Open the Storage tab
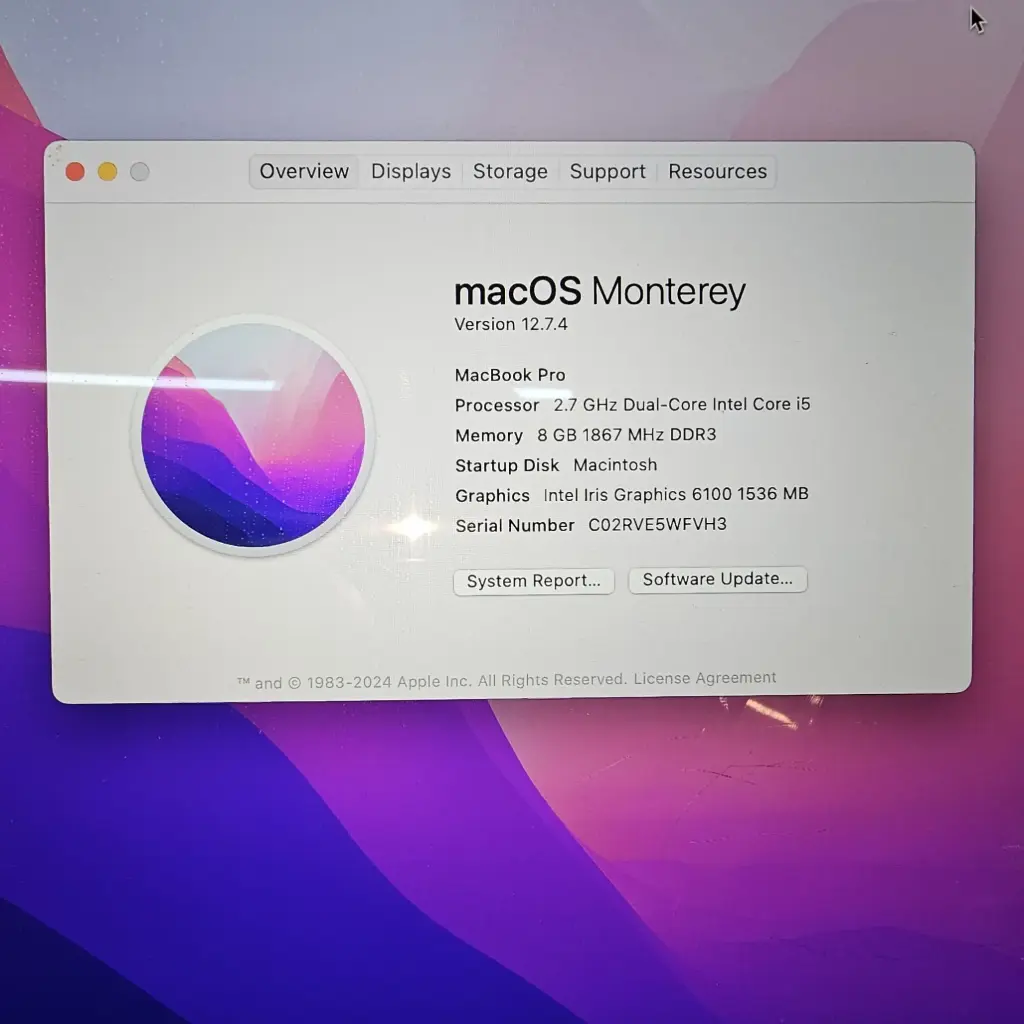 point(510,172)
